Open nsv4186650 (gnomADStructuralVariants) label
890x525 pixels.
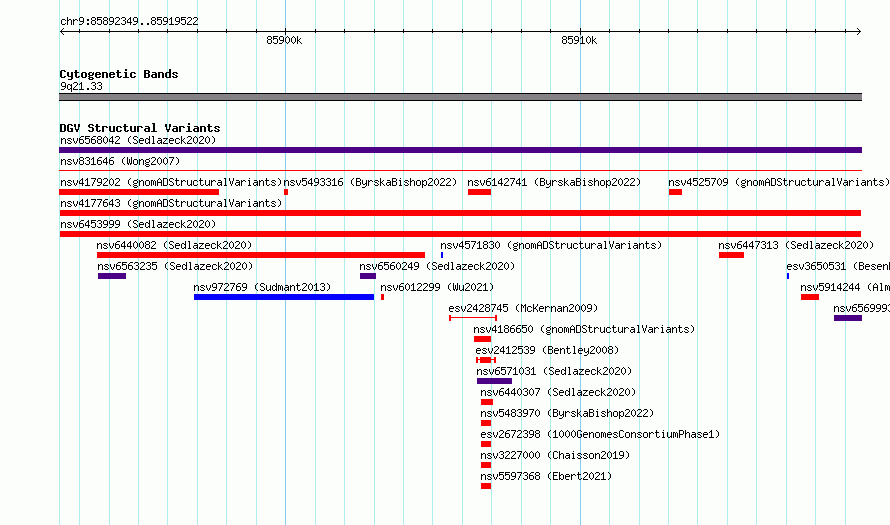click(x=584, y=329)
